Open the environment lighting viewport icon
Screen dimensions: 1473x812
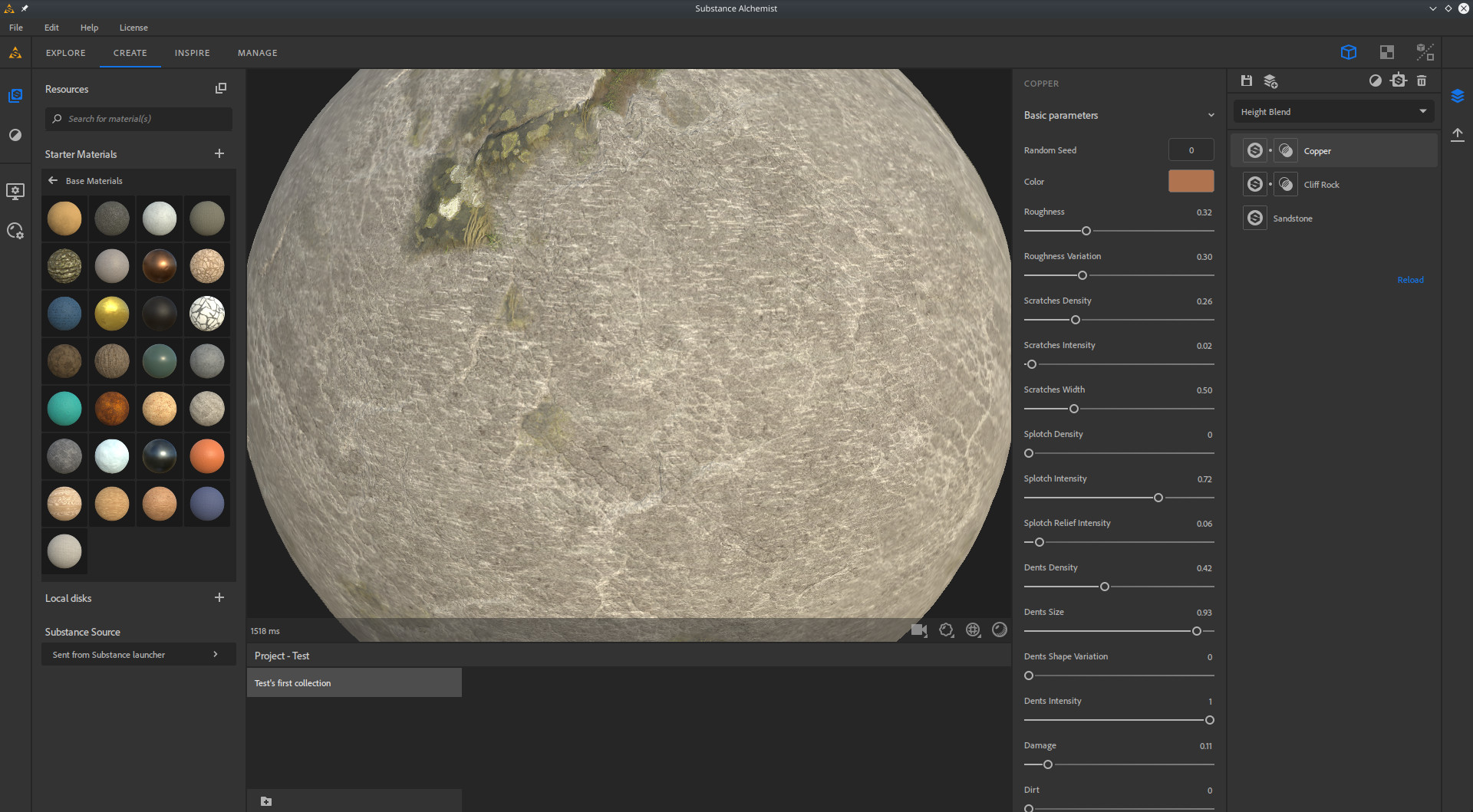click(x=946, y=630)
